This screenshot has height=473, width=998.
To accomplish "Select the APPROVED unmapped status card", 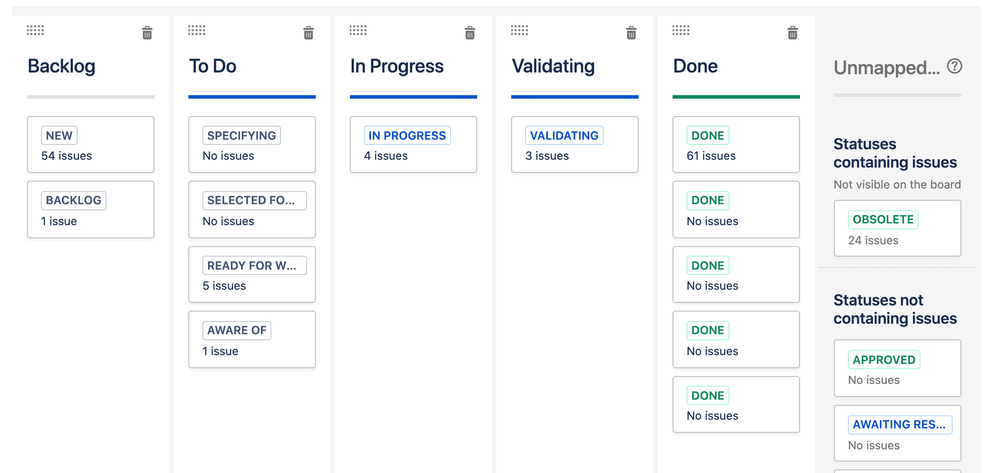I will (897, 368).
